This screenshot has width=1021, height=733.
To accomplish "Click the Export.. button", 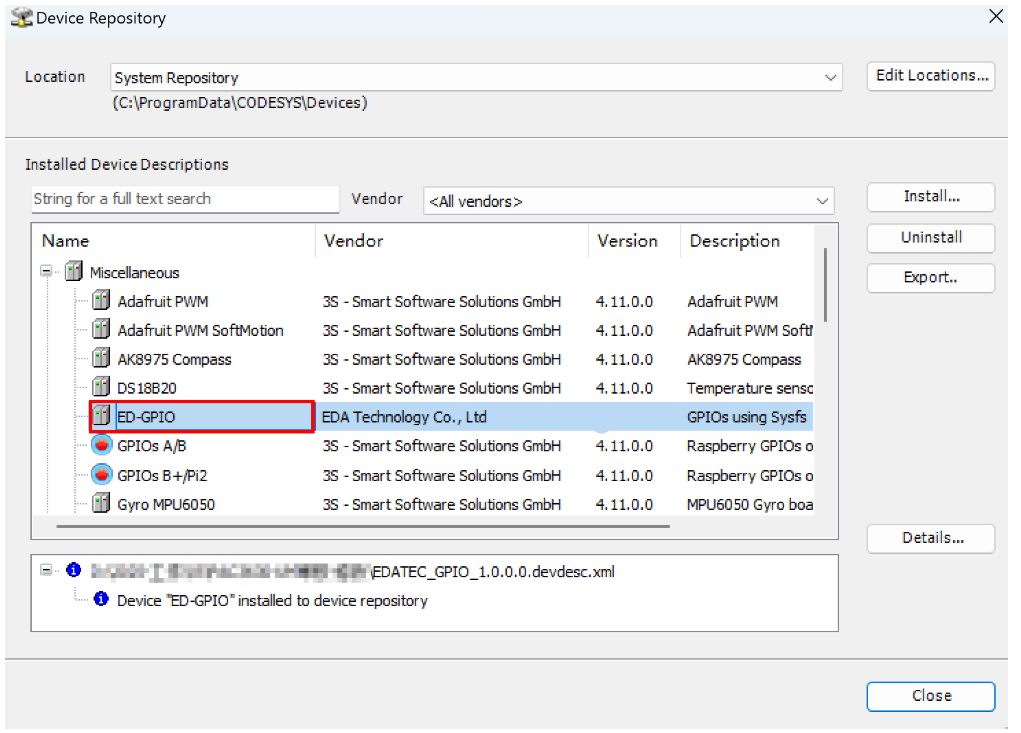I will pos(930,278).
